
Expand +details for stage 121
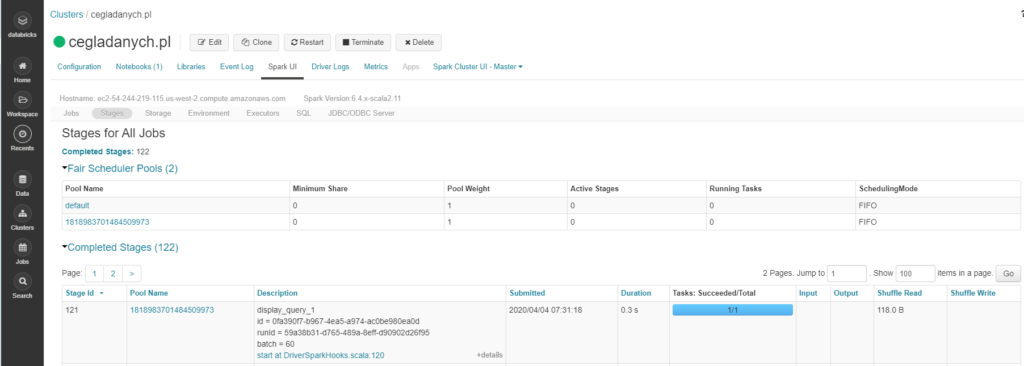(489, 355)
